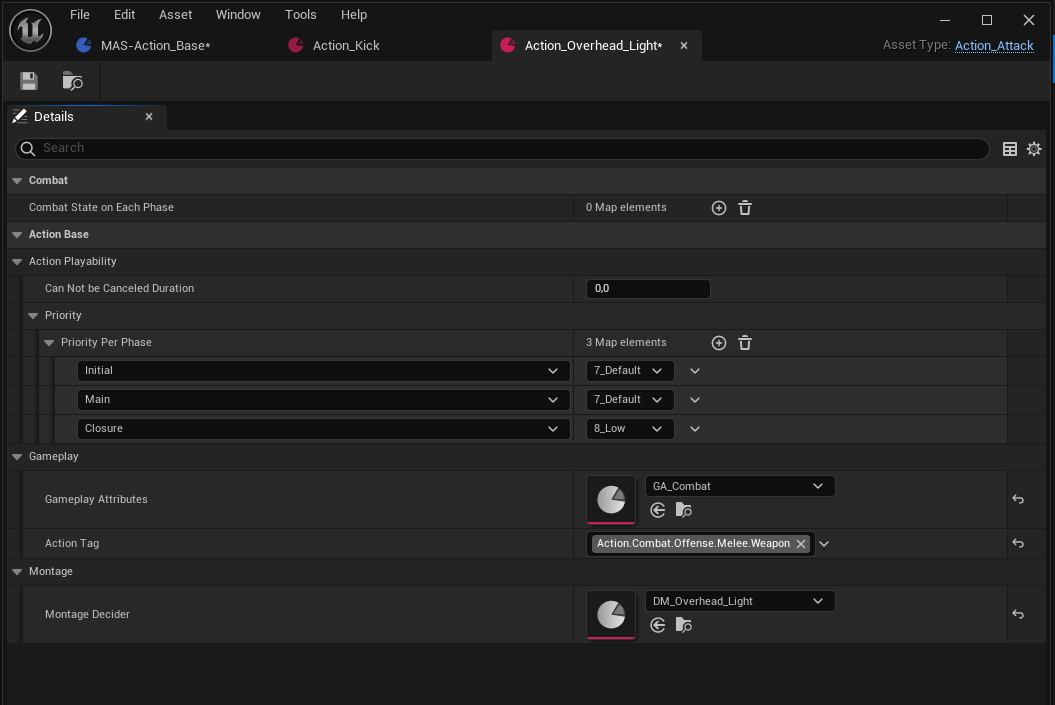Click the display mode table icon beside the gear
Viewport: 1055px width, 705px height.
pyautogui.click(x=1009, y=148)
